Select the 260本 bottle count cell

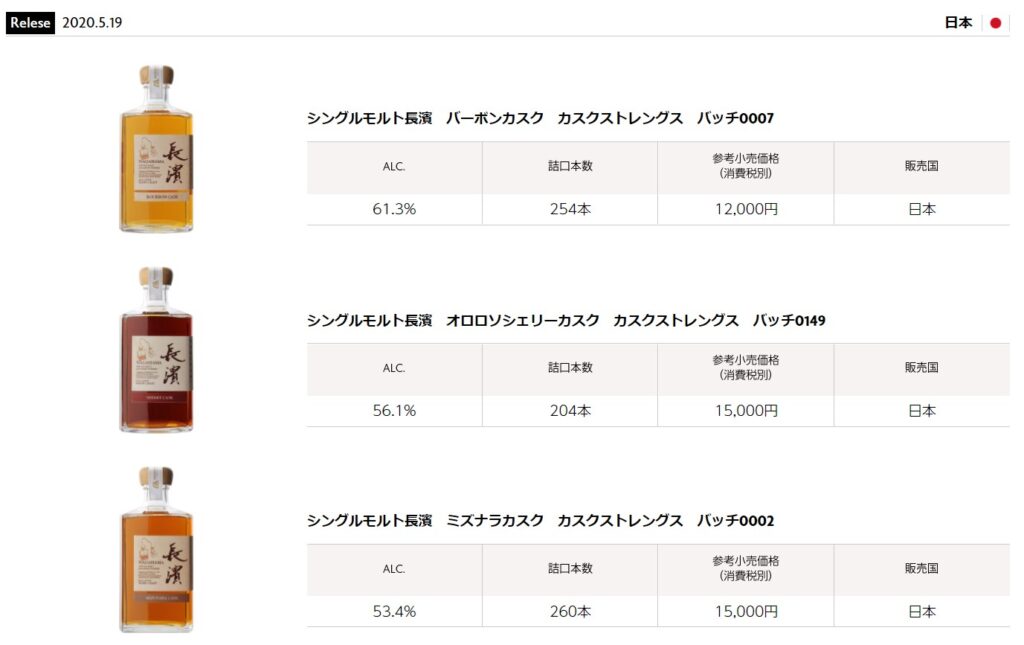[x=570, y=612]
